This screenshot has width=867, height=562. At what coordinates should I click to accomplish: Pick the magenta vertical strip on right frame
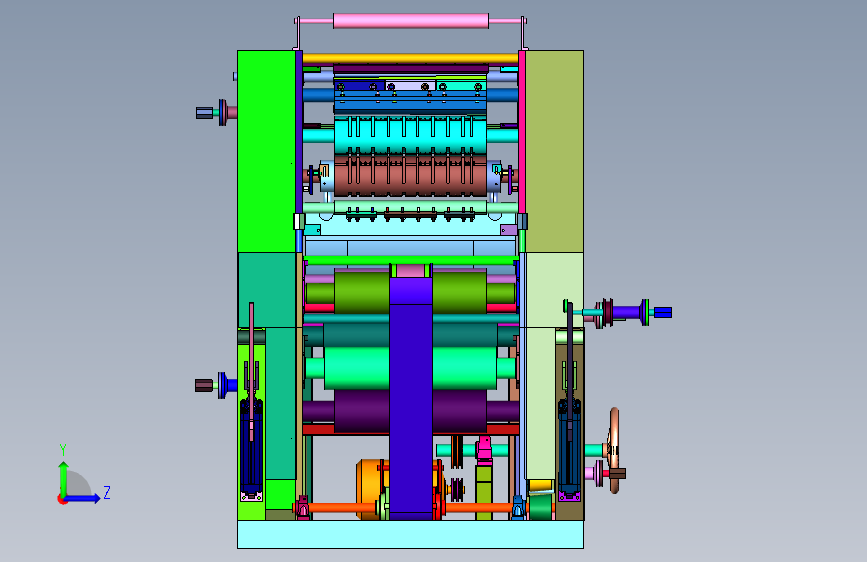pyautogui.click(x=521, y=133)
